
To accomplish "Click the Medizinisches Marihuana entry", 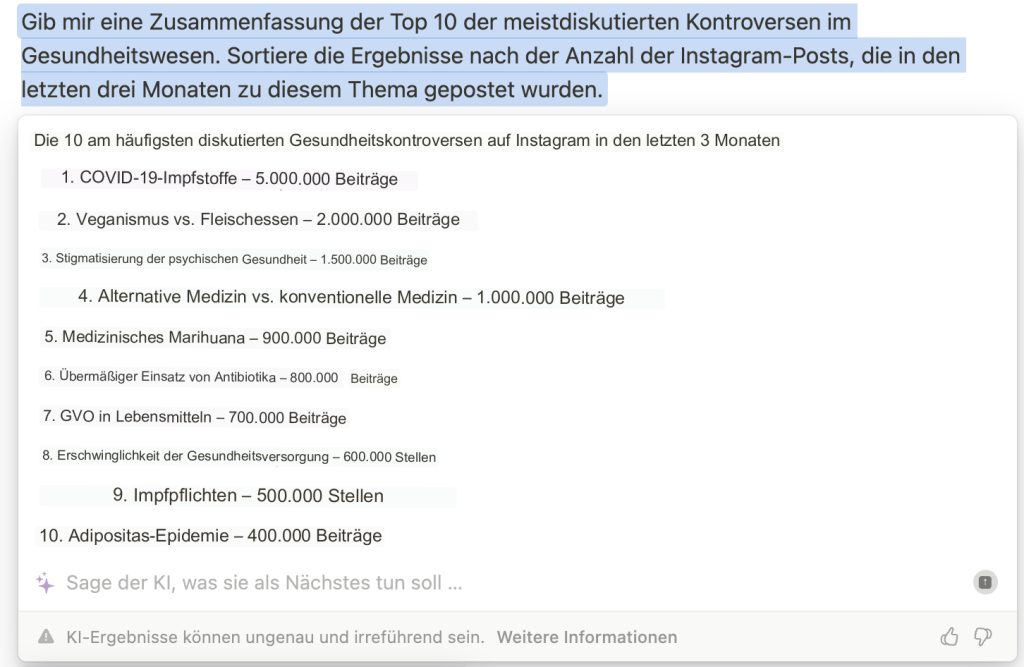I will click(x=215, y=338).
